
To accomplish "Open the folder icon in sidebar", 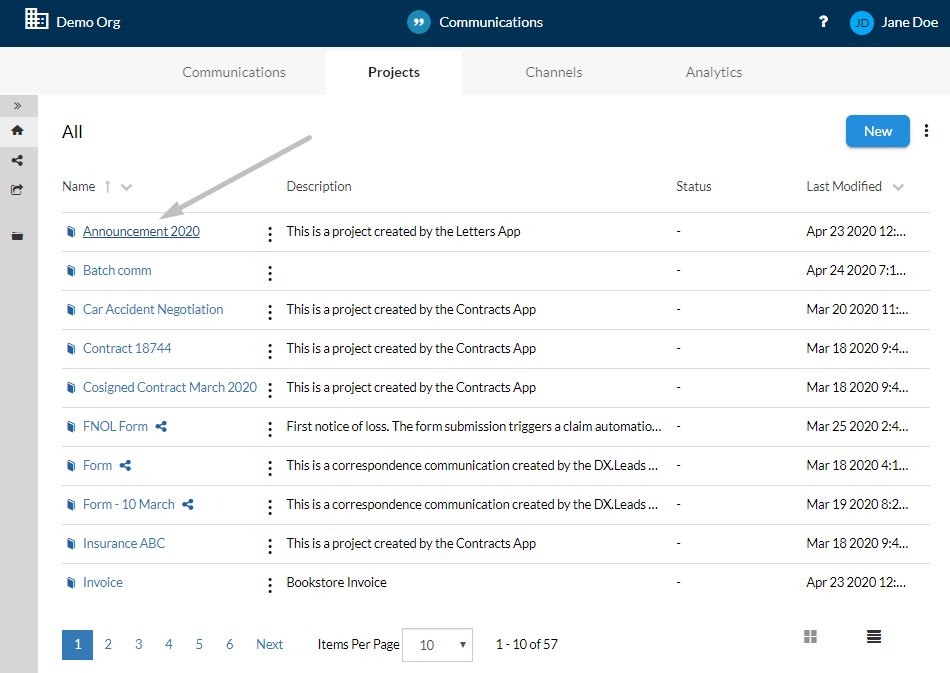I will (18, 236).
